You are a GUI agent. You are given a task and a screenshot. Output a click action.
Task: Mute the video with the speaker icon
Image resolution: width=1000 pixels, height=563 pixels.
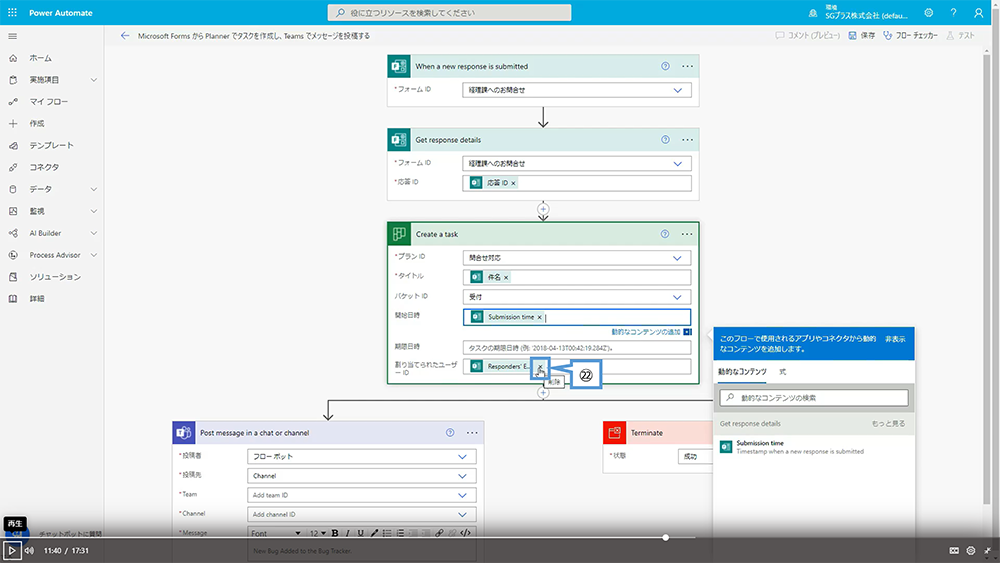[29, 550]
